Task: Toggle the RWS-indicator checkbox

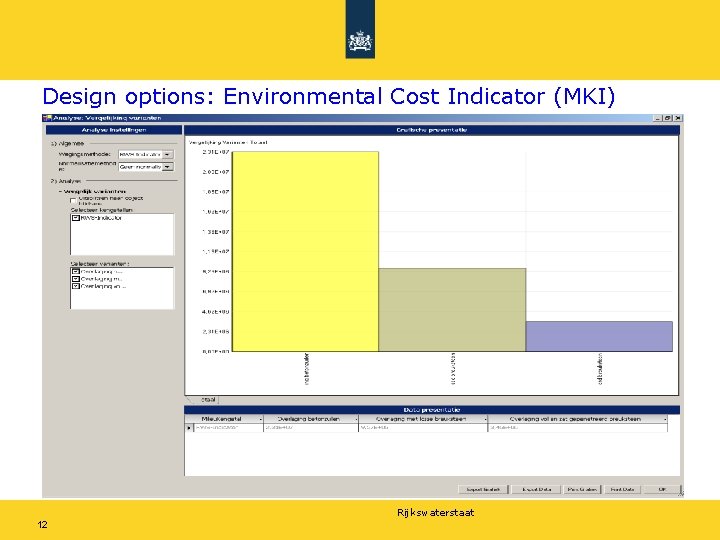Action: click(76, 218)
